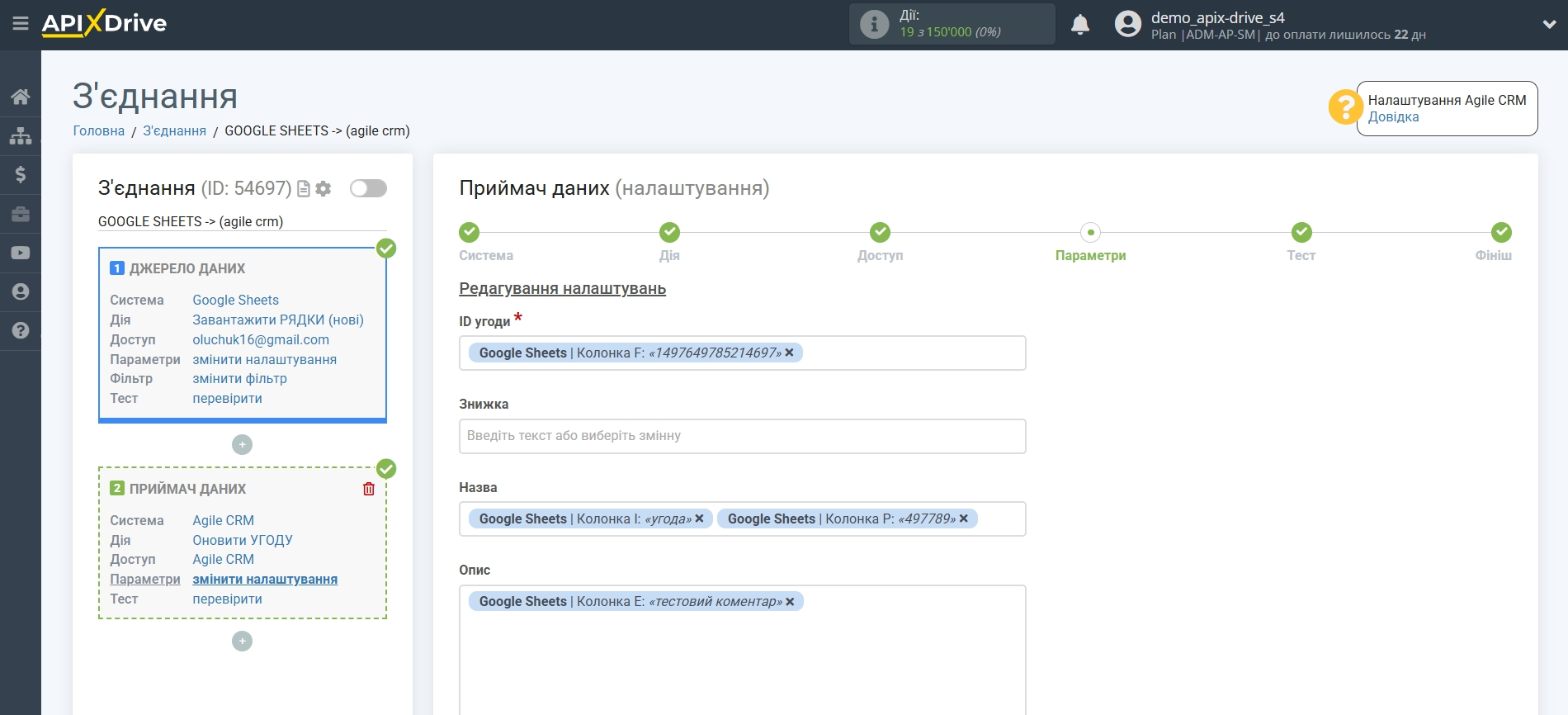The height and width of the screenshot is (715, 1568).
Task: Click the Редагування налаштувань heading
Action: [562, 288]
